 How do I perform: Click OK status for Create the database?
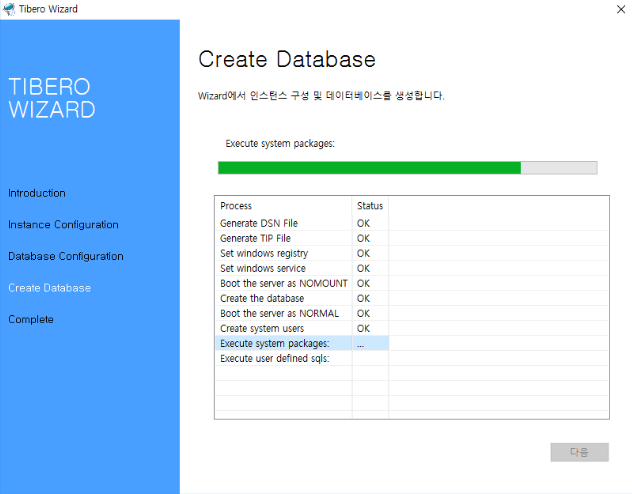point(363,298)
